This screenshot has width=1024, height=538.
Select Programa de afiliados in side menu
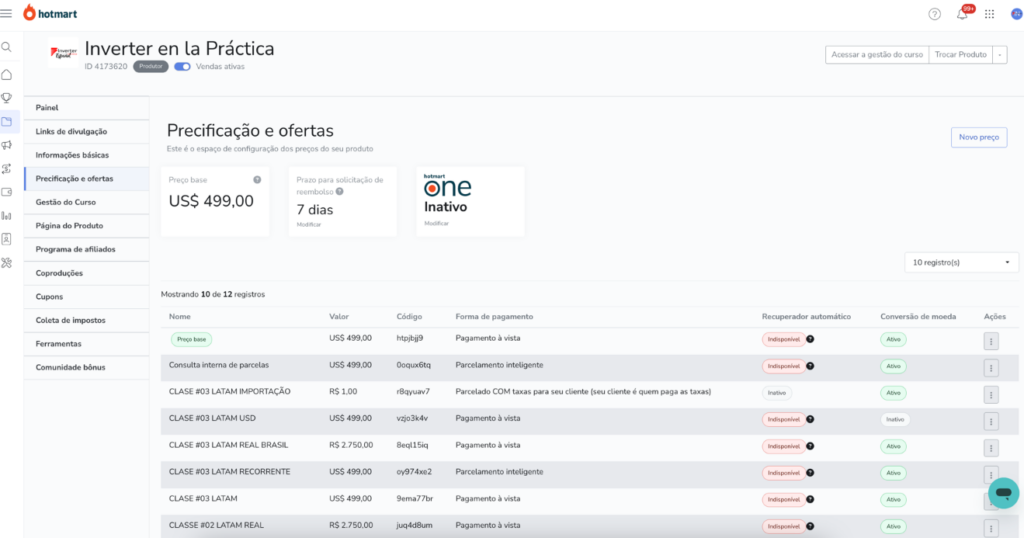click(x=75, y=249)
